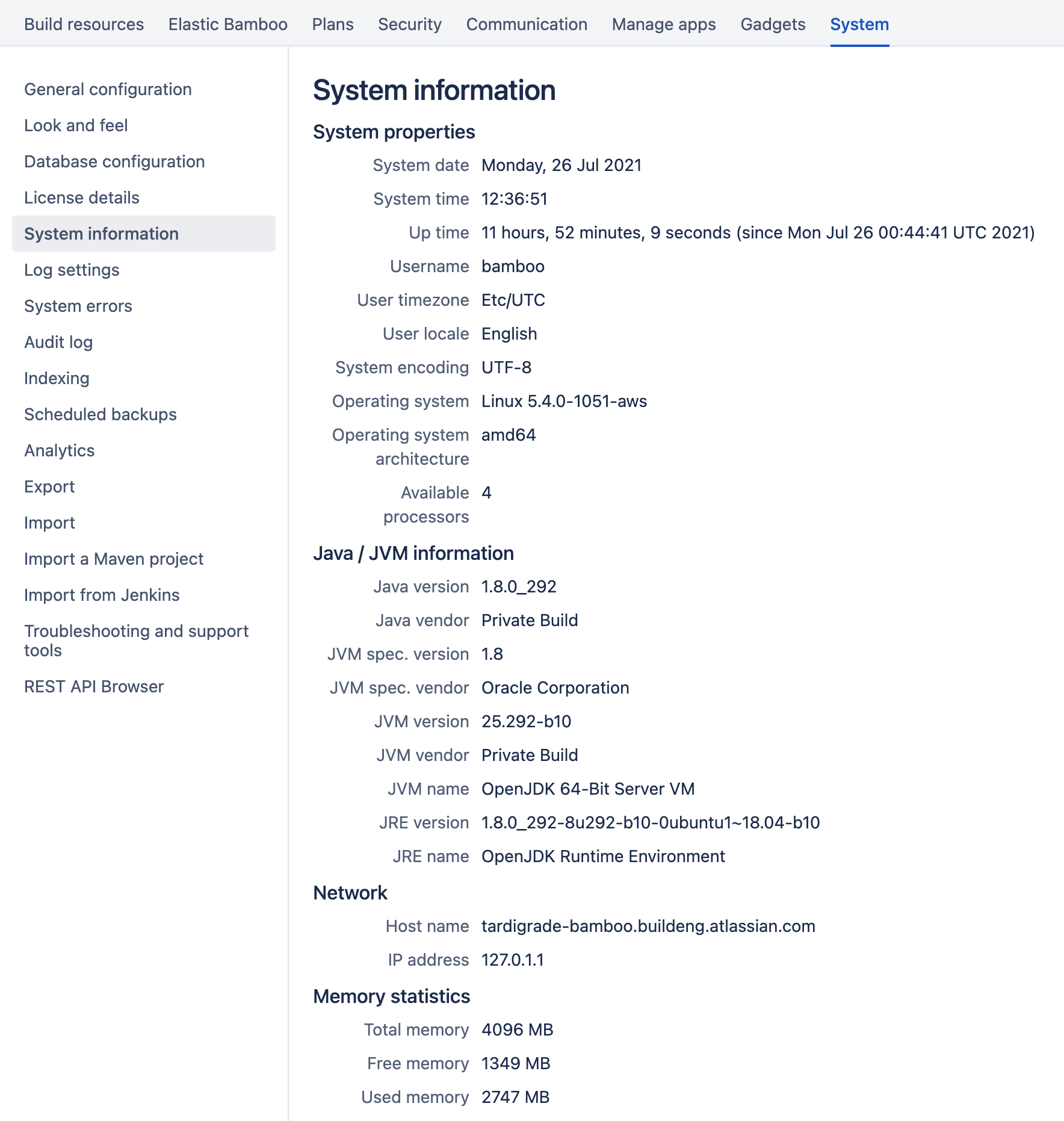Image resolution: width=1064 pixels, height=1121 pixels.
Task: Click the Java / JVM information heading
Action: click(413, 553)
